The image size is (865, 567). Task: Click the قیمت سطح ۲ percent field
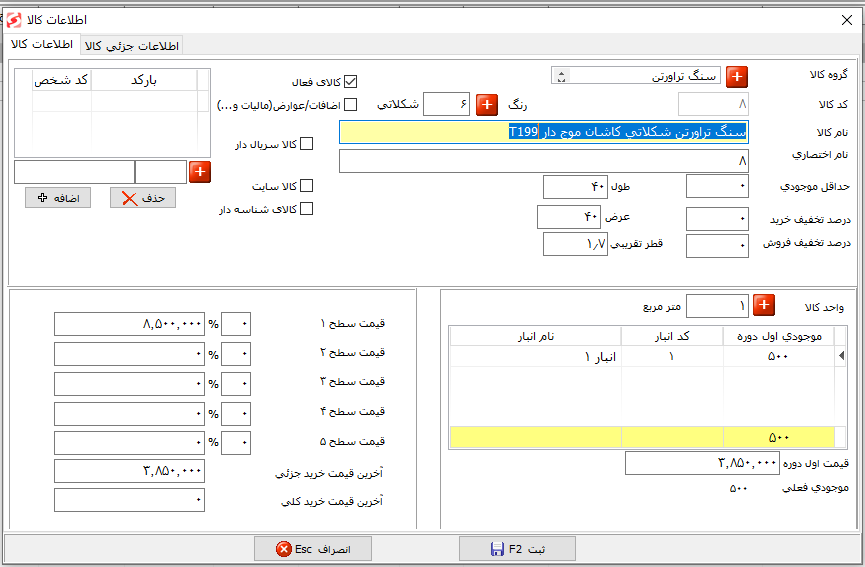coord(236,354)
